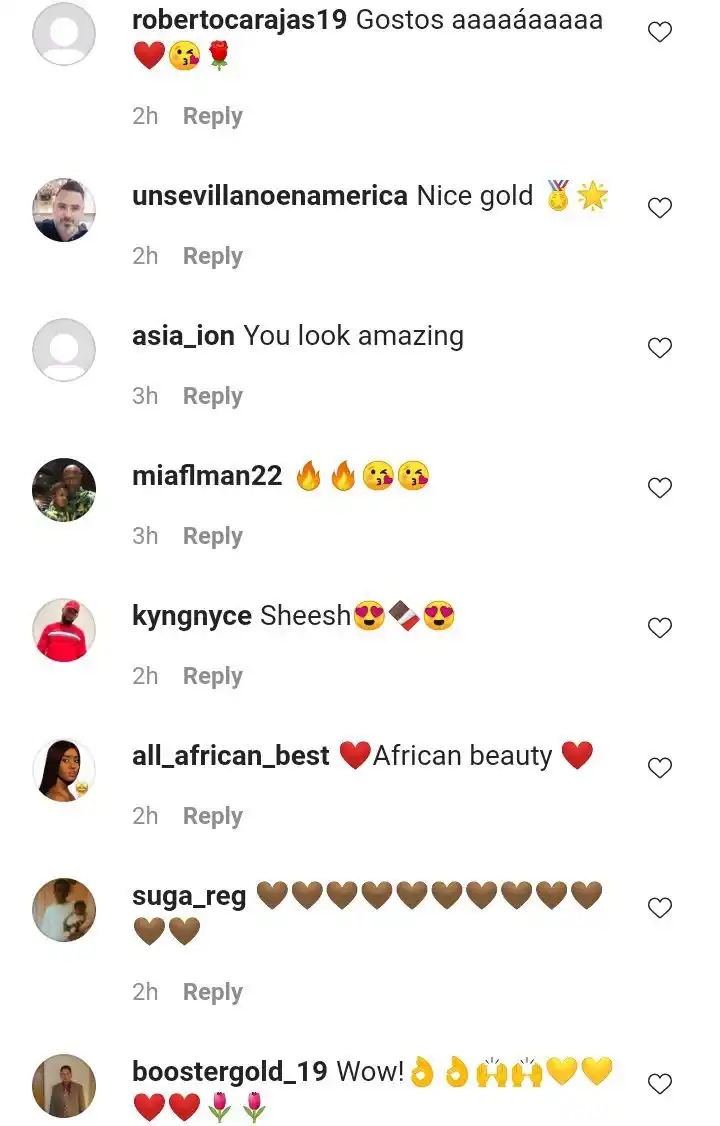
Task: Reply to the Nice gold comment
Action: tap(212, 256)
